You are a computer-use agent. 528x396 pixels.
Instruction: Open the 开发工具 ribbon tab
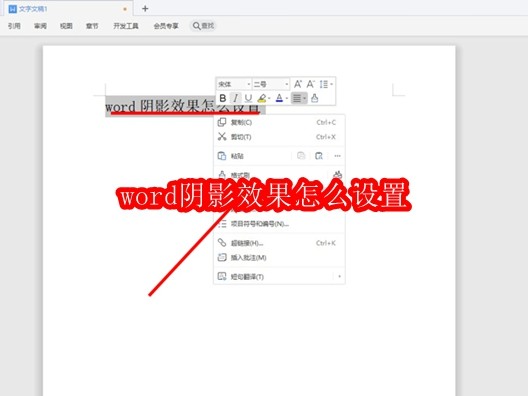126,26
